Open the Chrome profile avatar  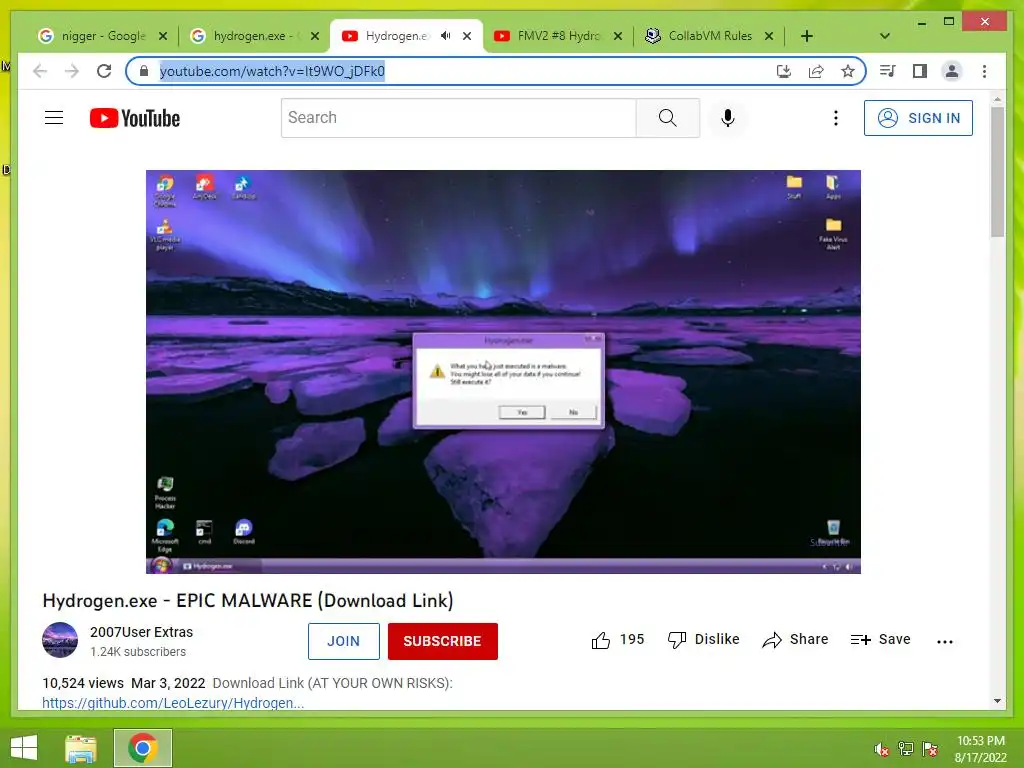952,71
